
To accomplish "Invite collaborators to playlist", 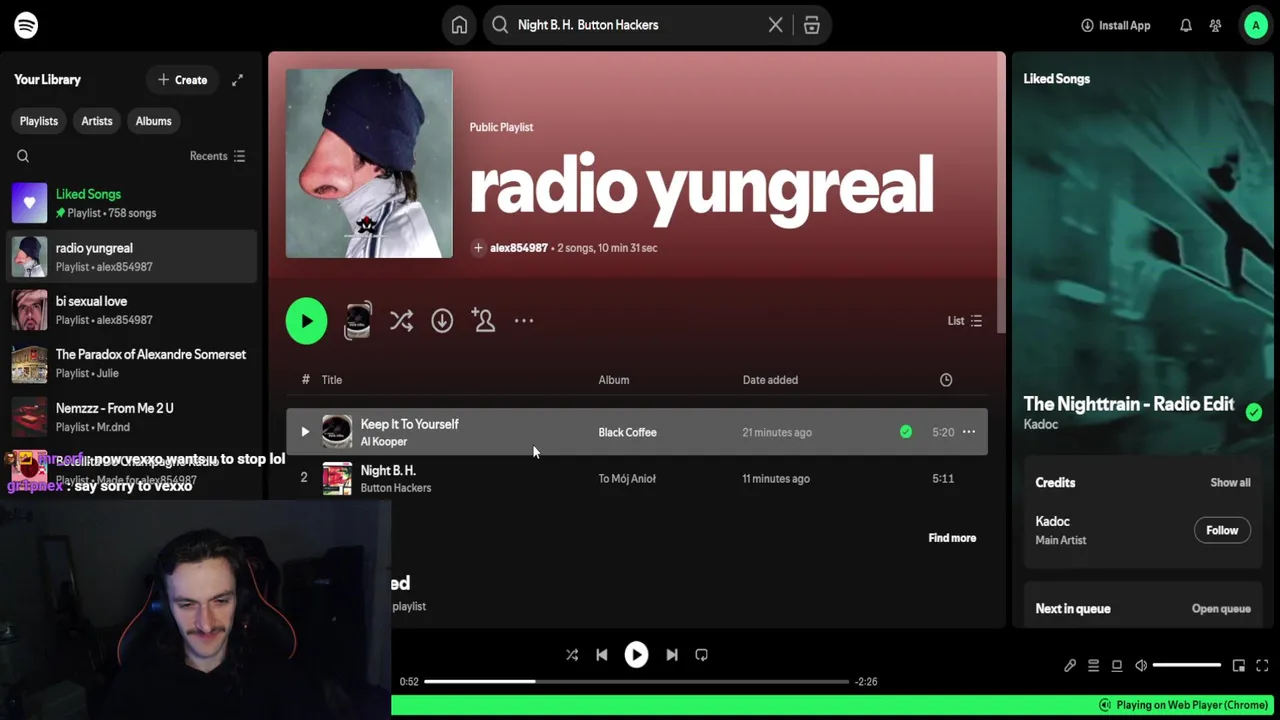I will [484, 321].
